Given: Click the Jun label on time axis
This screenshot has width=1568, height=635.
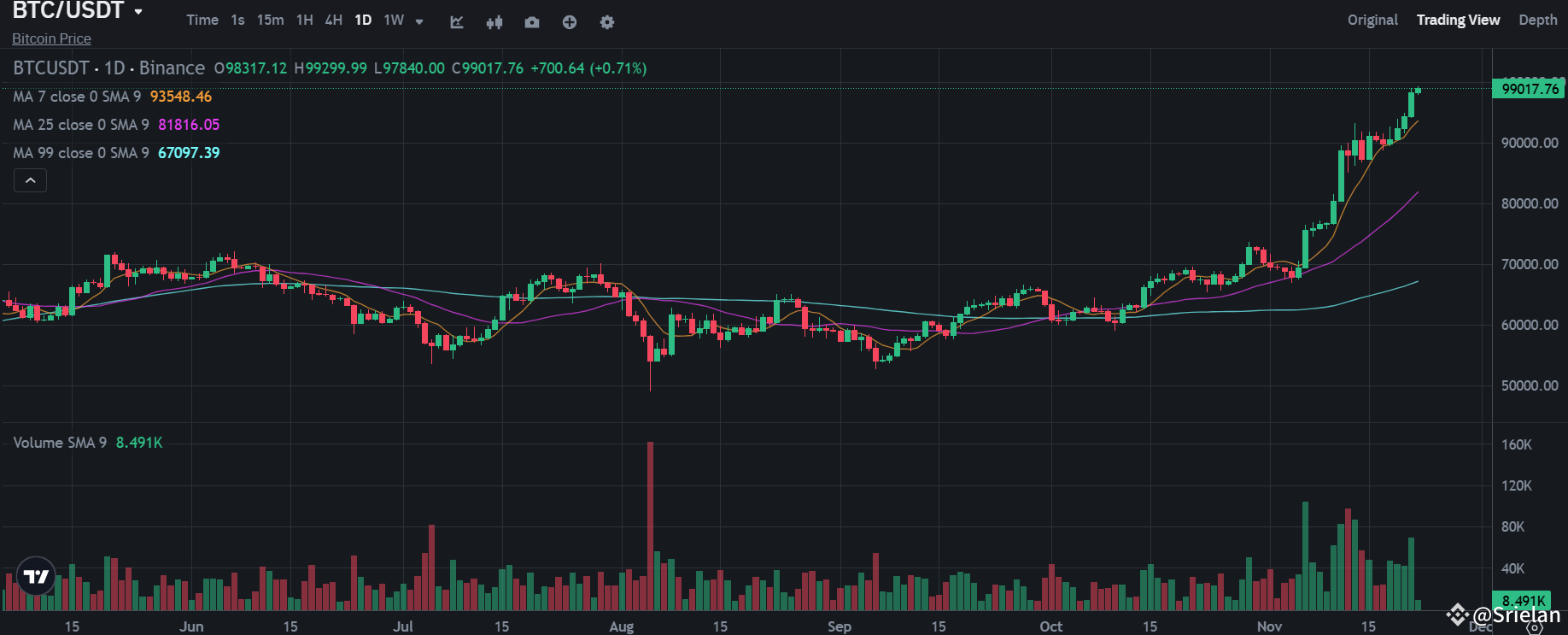Looking at the screenshot, I should point(191,626).
